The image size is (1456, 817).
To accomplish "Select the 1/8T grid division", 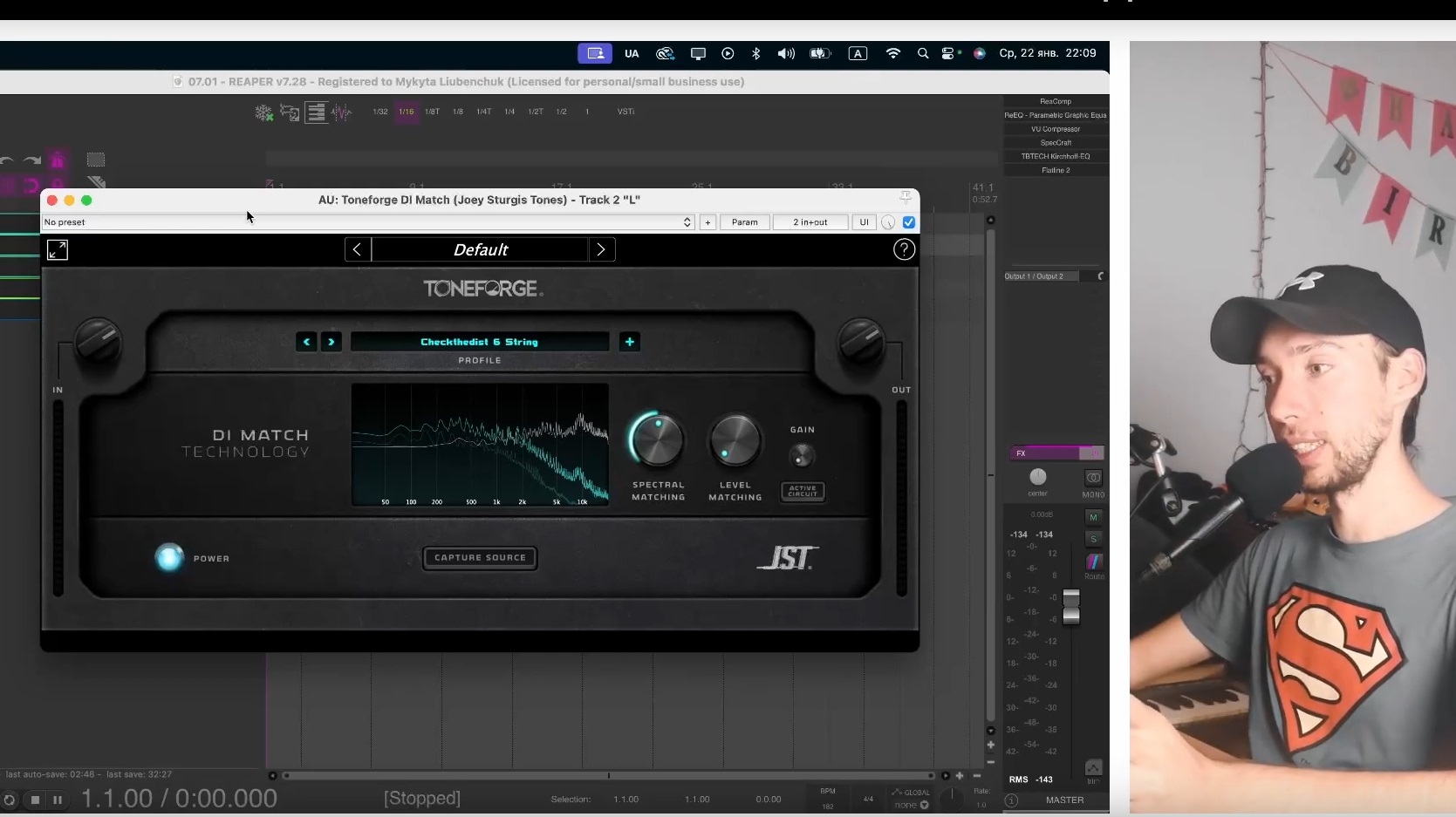I will (x=433, y=112).
